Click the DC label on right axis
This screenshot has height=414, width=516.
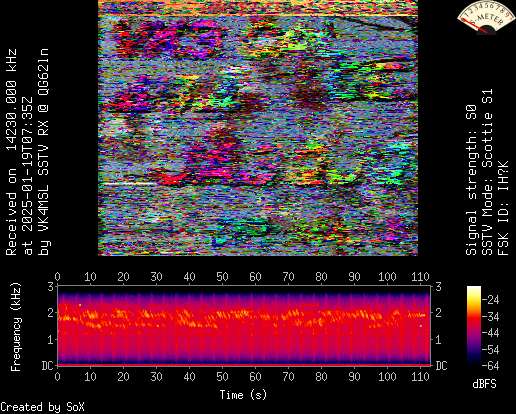click(x=441, y=366)
